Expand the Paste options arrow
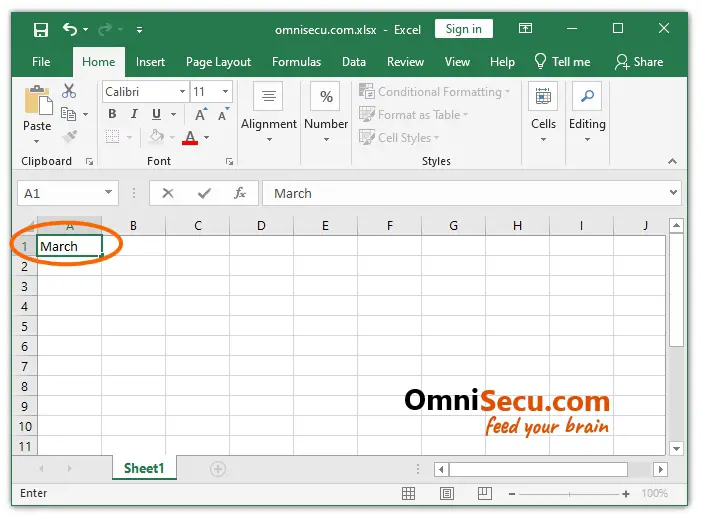Screen dimensions: 701x516 (x=37, y=141)
